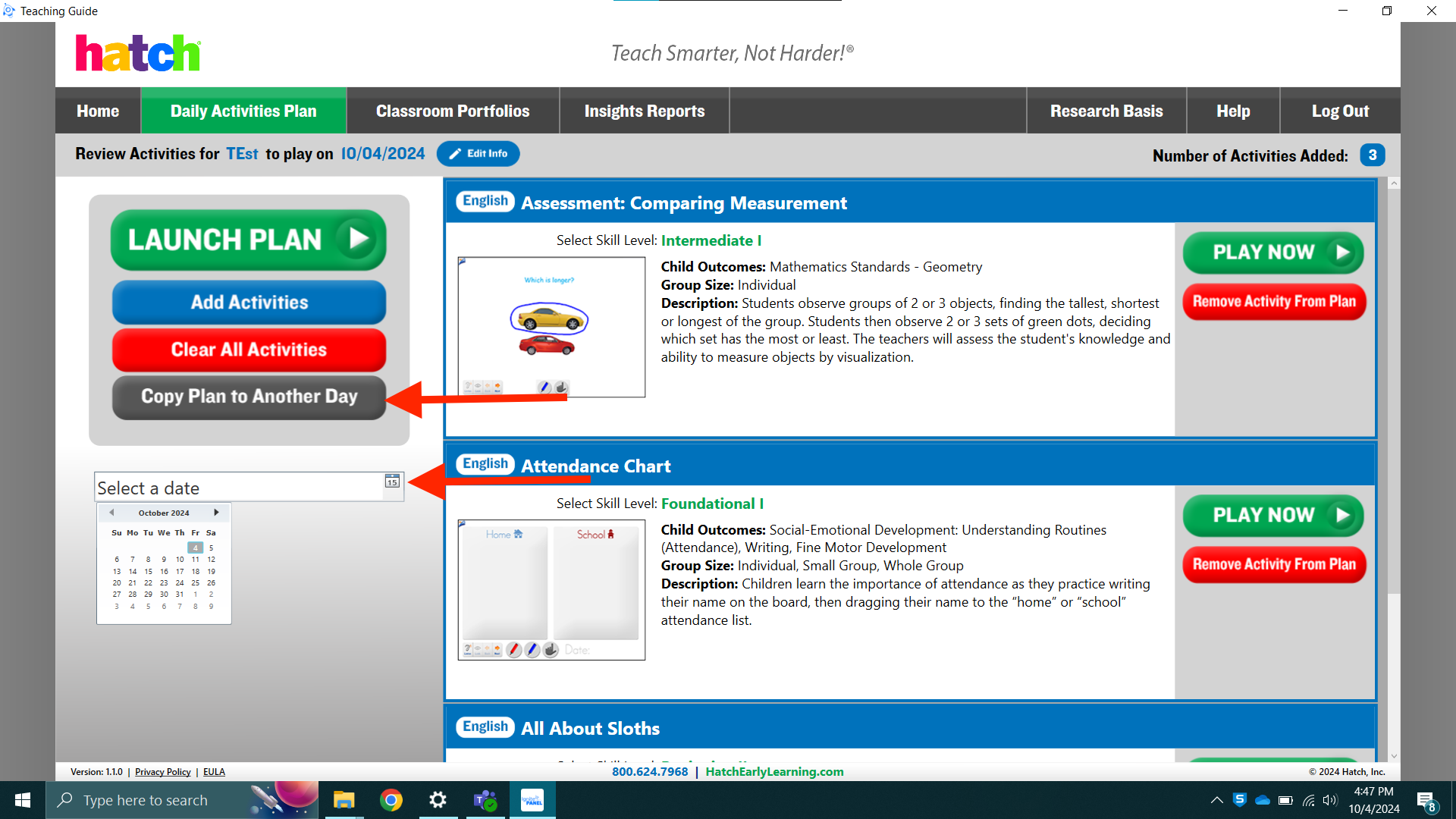Click the 800.624.7968 phone number
The width and height of the screenshot is (1456, 819).
(650, 771)
